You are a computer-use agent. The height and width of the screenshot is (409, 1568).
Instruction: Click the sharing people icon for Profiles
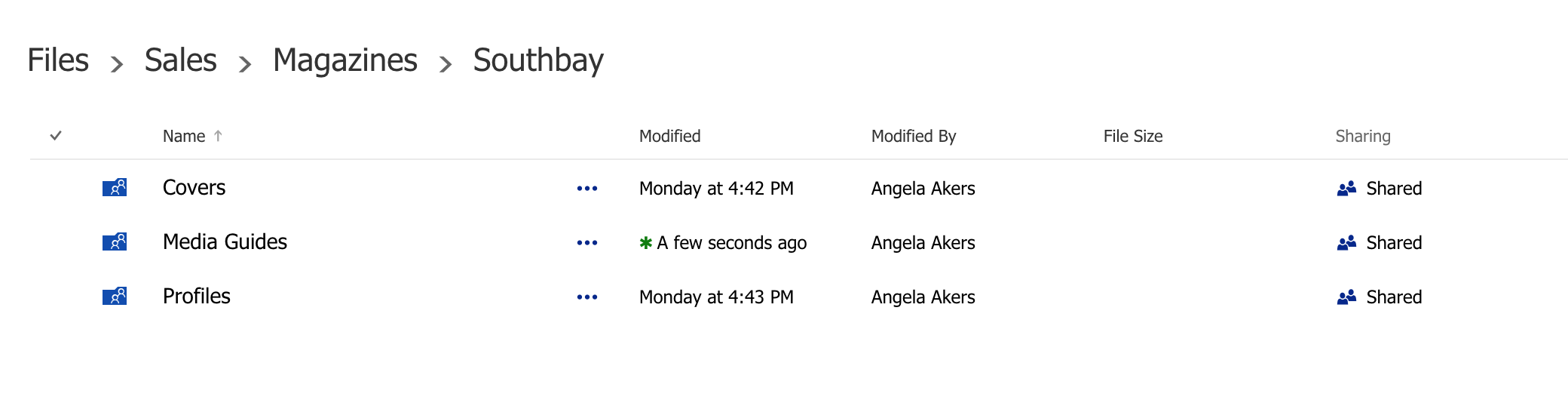[x=1346, y=297]
